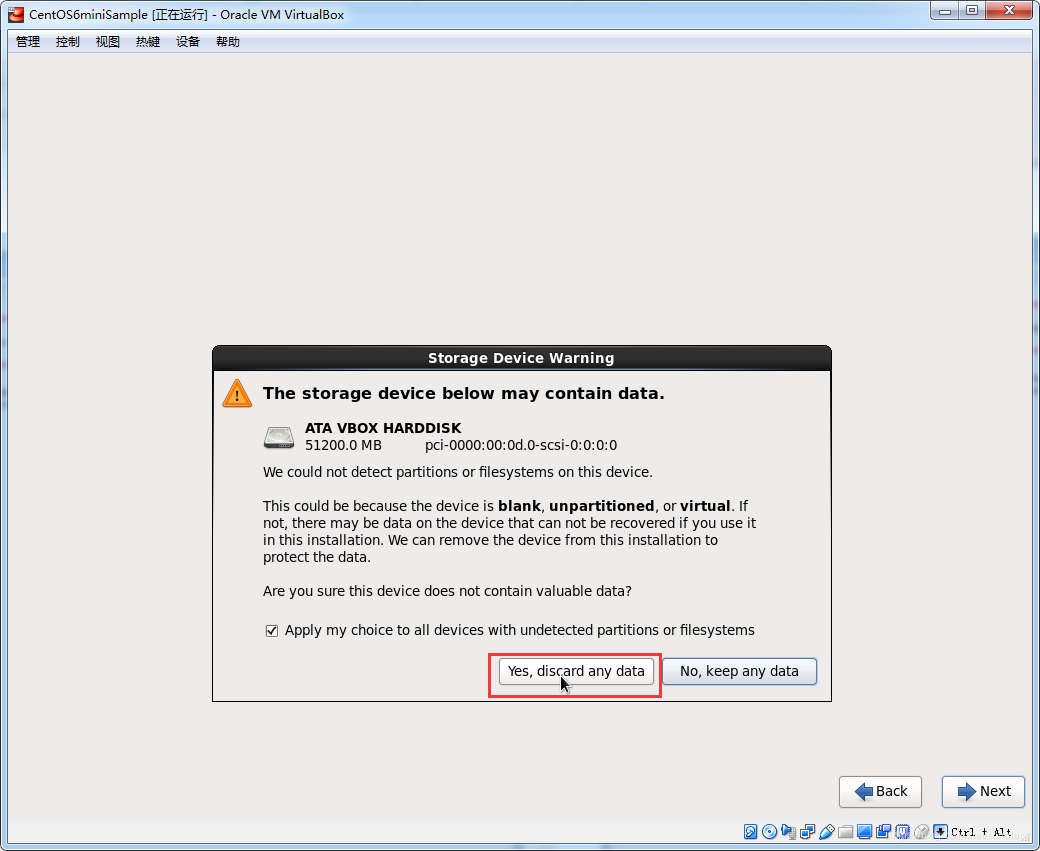Viewport: 1040px width, 851px height.
Task: Open the 视图 menu
Action: [107, 42]
